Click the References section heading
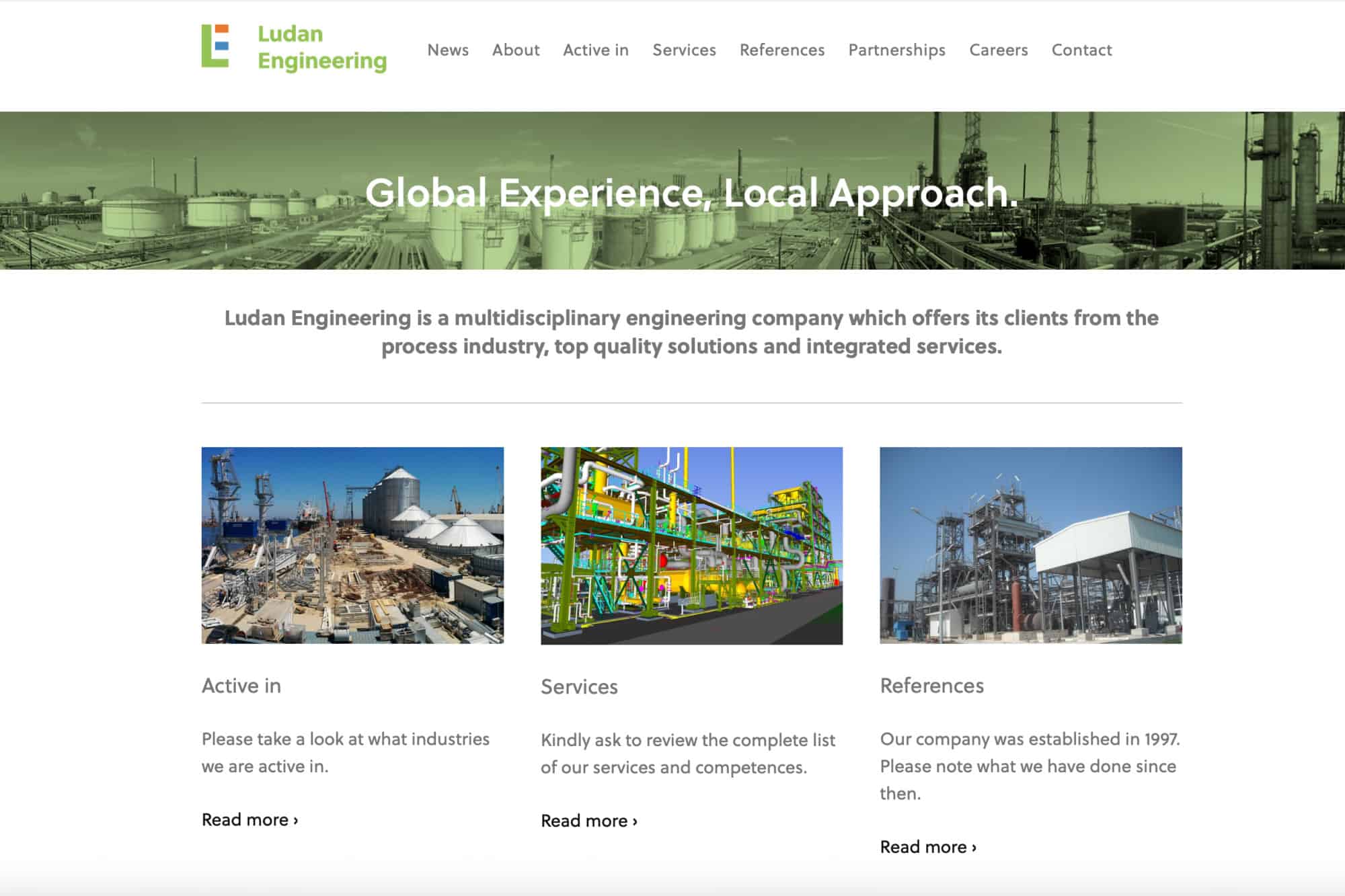Viewport: 1345px width, 896px height. pos(931,686)
